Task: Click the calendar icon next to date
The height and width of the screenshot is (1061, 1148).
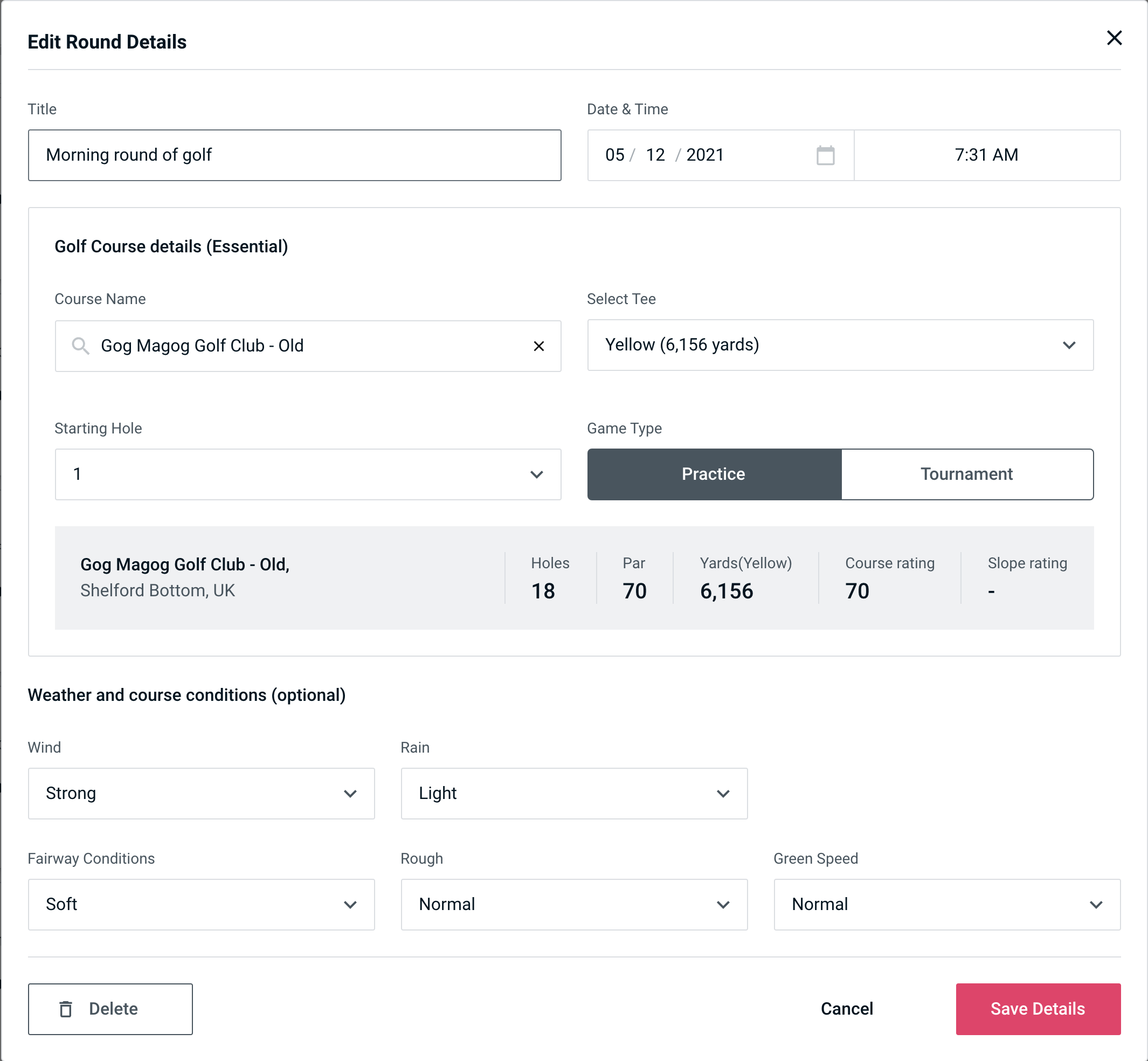Action: pos(826,155)
